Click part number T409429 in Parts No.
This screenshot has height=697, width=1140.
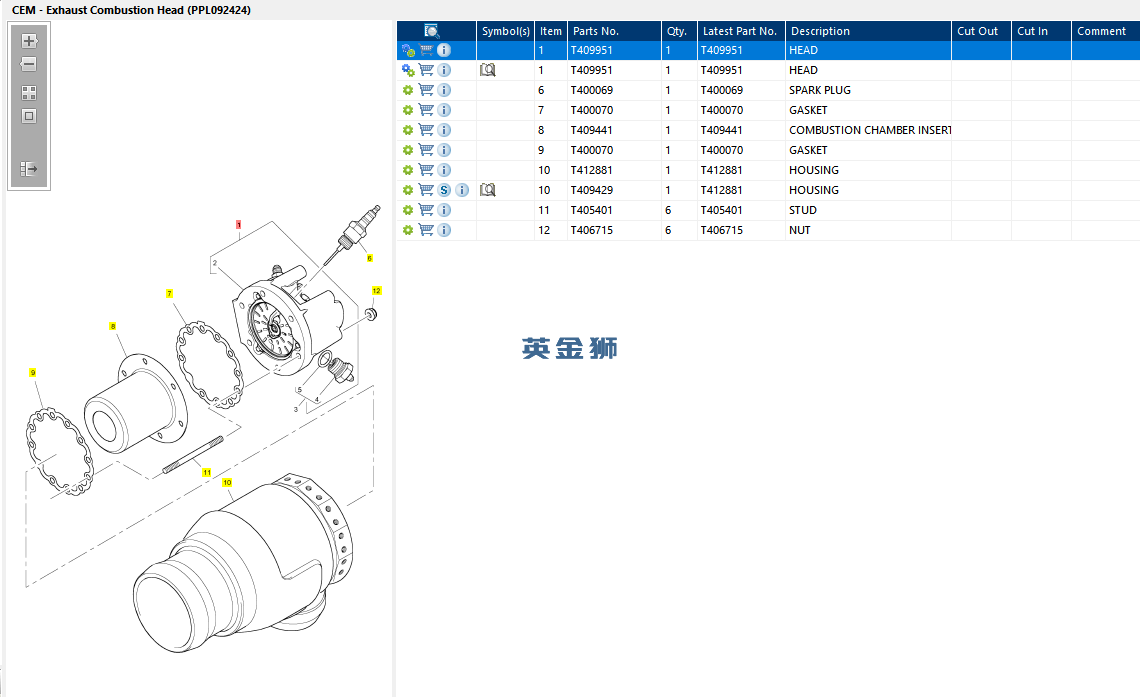pos(592,190)
